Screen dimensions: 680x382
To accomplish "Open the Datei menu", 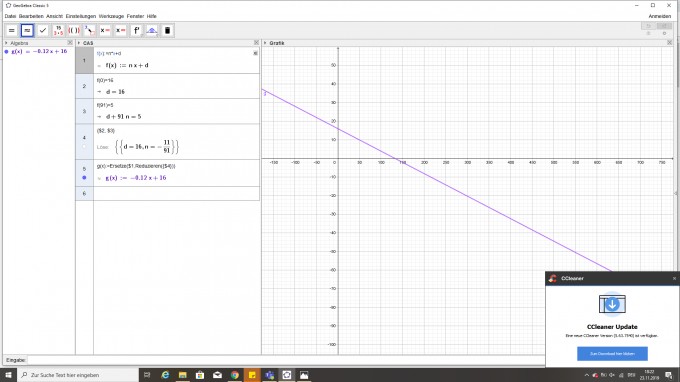I will 10,16.
